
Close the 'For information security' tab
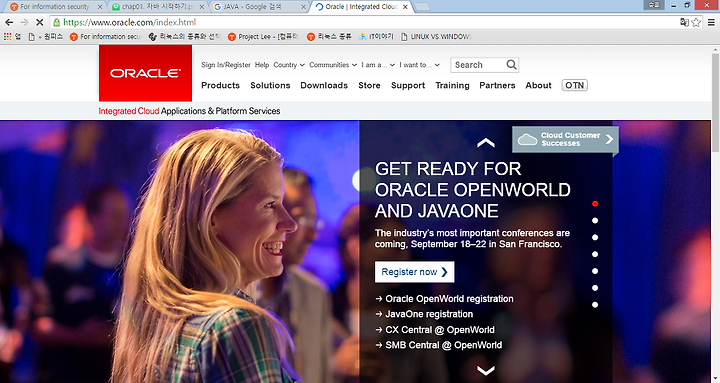coord(100,7)
